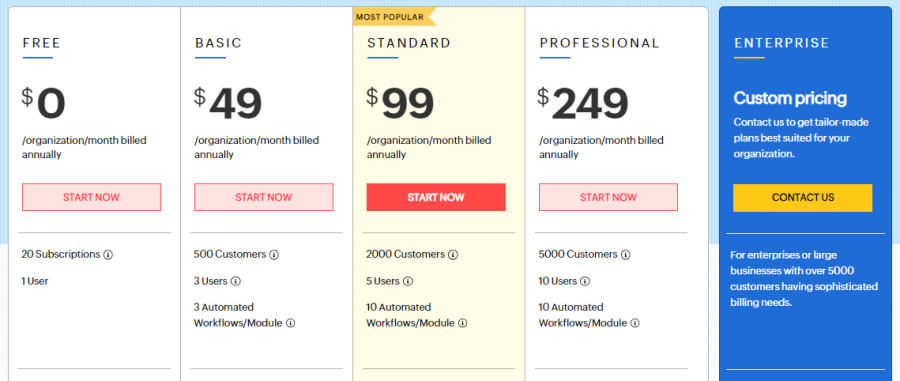Click the Enterprise plan heading
The height and width of the screenshot is (381, 900).
781,43
